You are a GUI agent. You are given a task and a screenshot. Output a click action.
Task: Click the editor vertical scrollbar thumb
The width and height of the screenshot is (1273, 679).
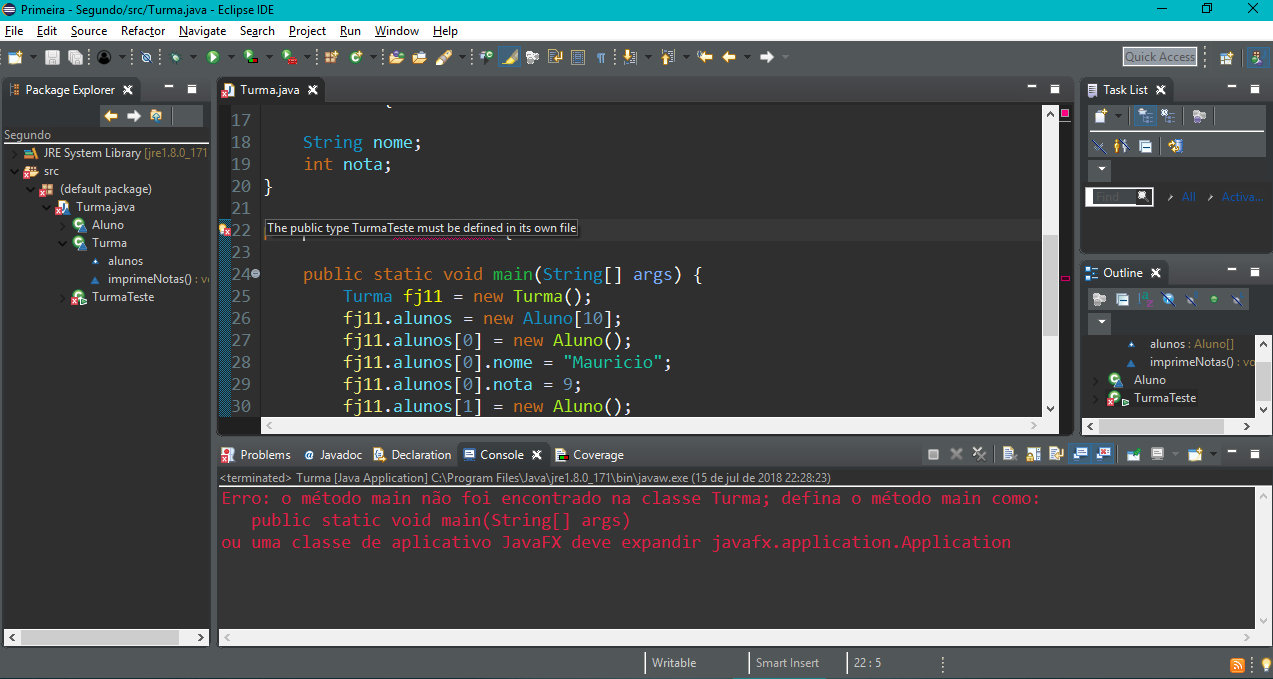[1049, 285]
